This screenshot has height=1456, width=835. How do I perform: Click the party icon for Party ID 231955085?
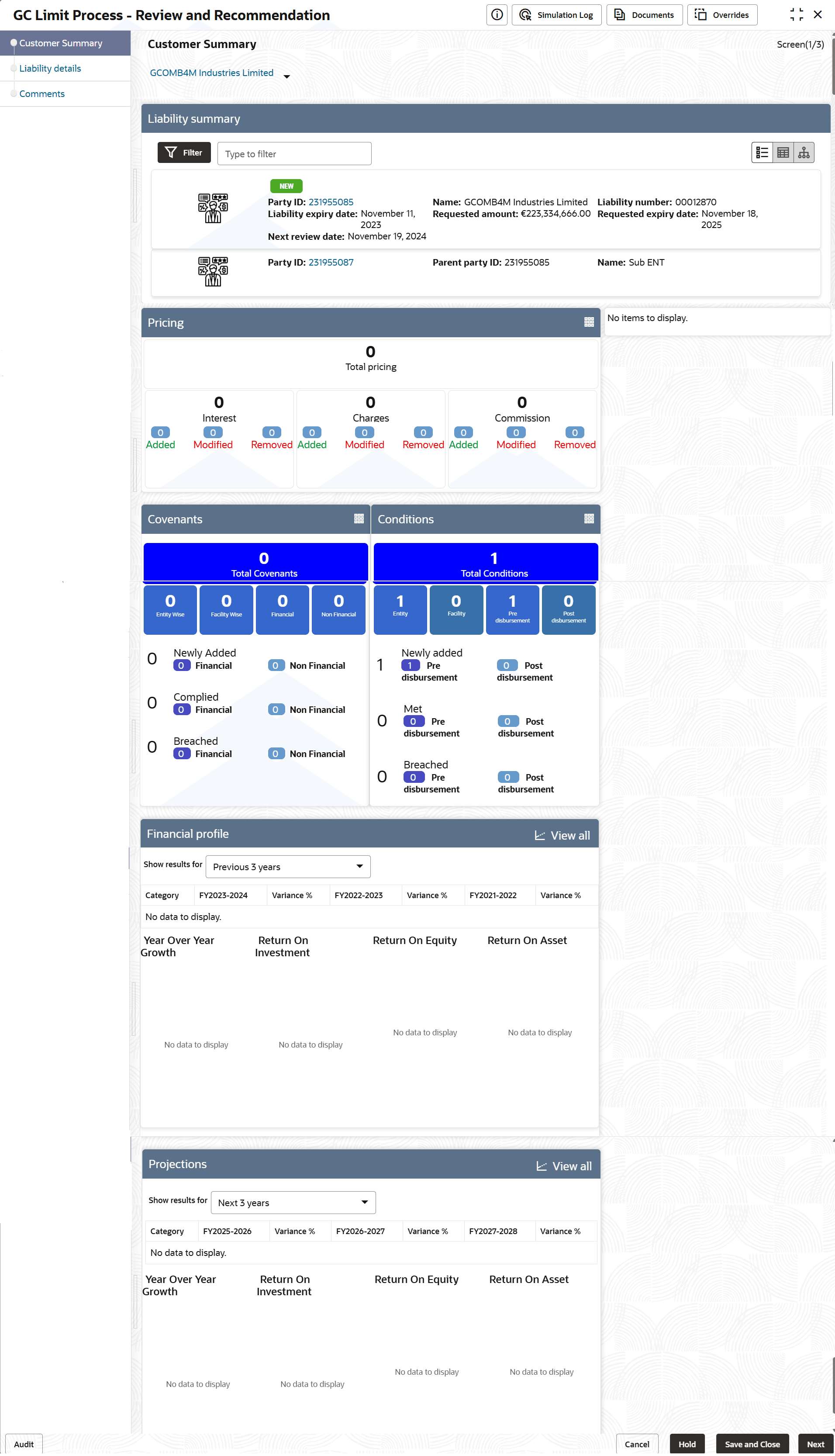213,208
